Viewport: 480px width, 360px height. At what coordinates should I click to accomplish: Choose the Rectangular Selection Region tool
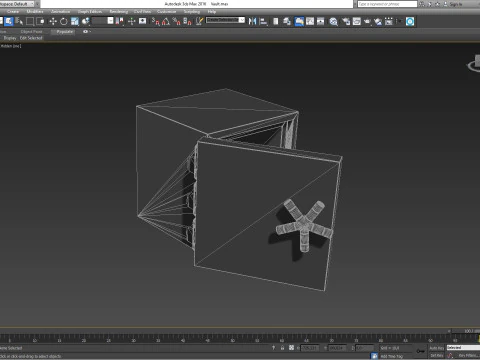[30, 21]
